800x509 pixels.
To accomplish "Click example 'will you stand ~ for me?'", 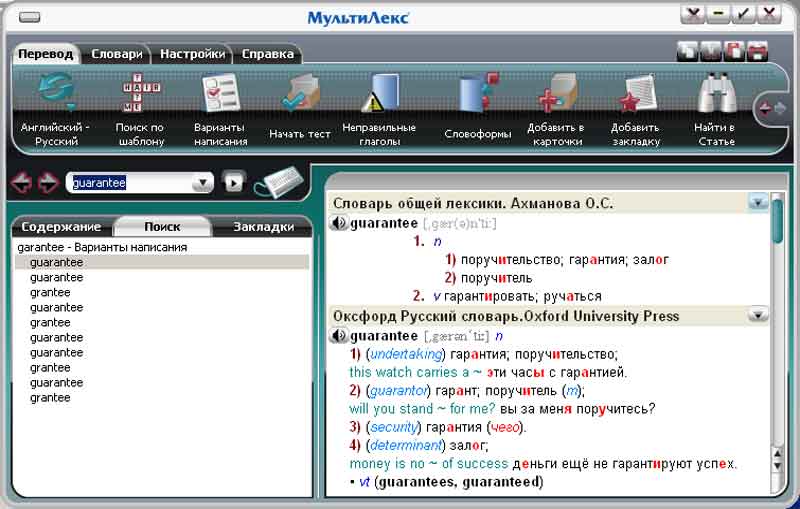I will point(422,409).
